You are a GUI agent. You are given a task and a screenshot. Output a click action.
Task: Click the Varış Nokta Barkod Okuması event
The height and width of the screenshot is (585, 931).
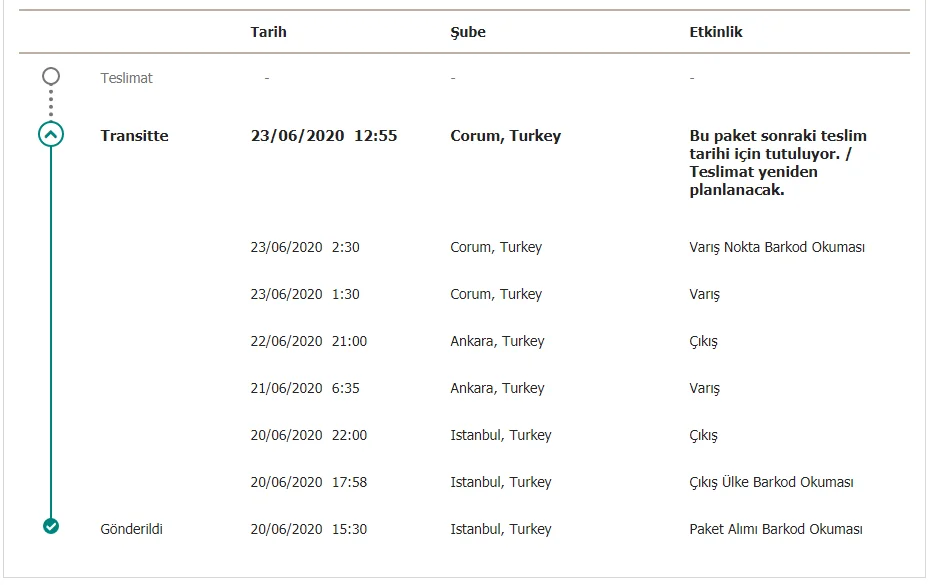[x=777, y=247]
